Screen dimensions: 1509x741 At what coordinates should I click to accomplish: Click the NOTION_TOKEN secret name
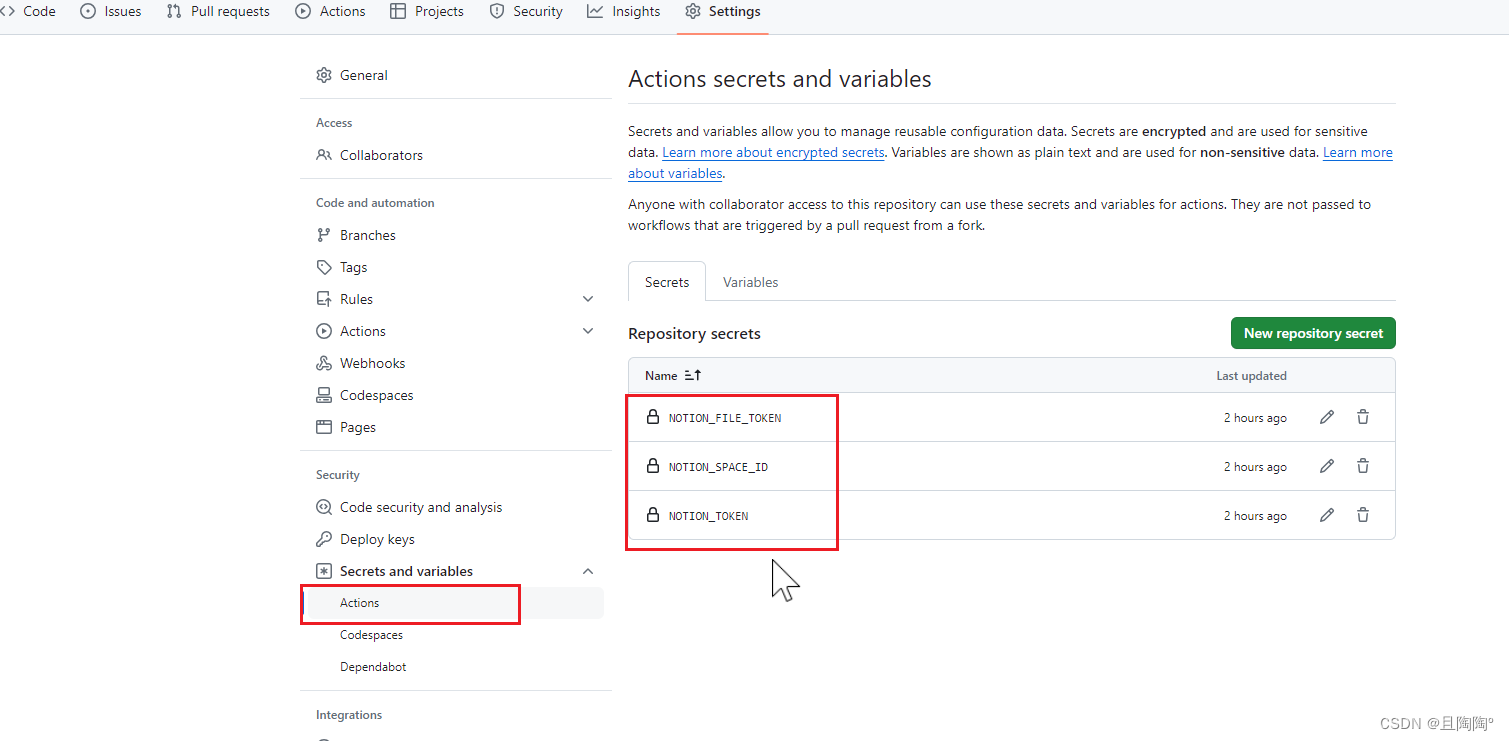[708, 516]
